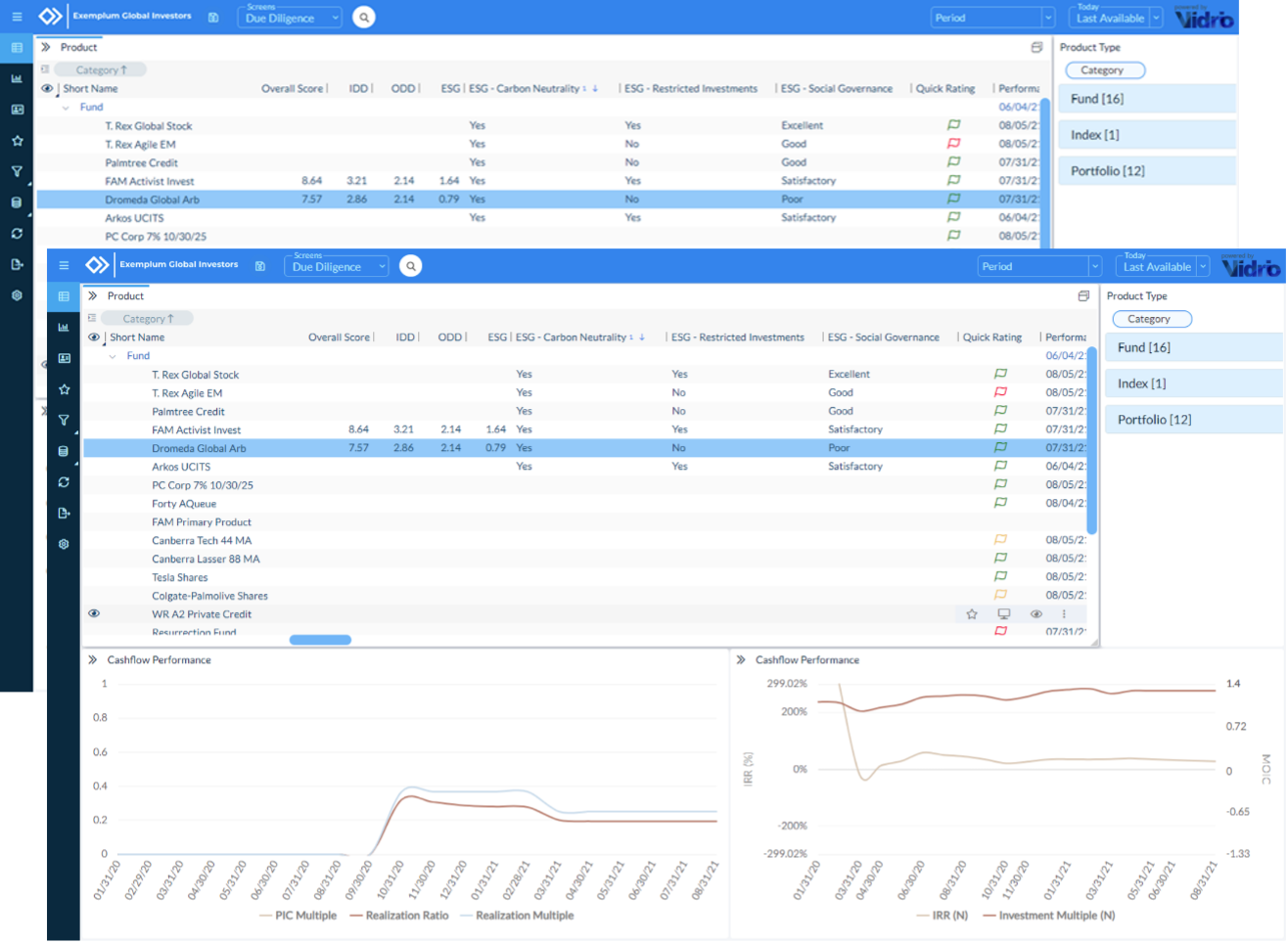The width and height of the screenshot is (1288, 944).
Task: Click the yellow flag on Canberra Tech 44 MA row
Action: coord(1000,540)
